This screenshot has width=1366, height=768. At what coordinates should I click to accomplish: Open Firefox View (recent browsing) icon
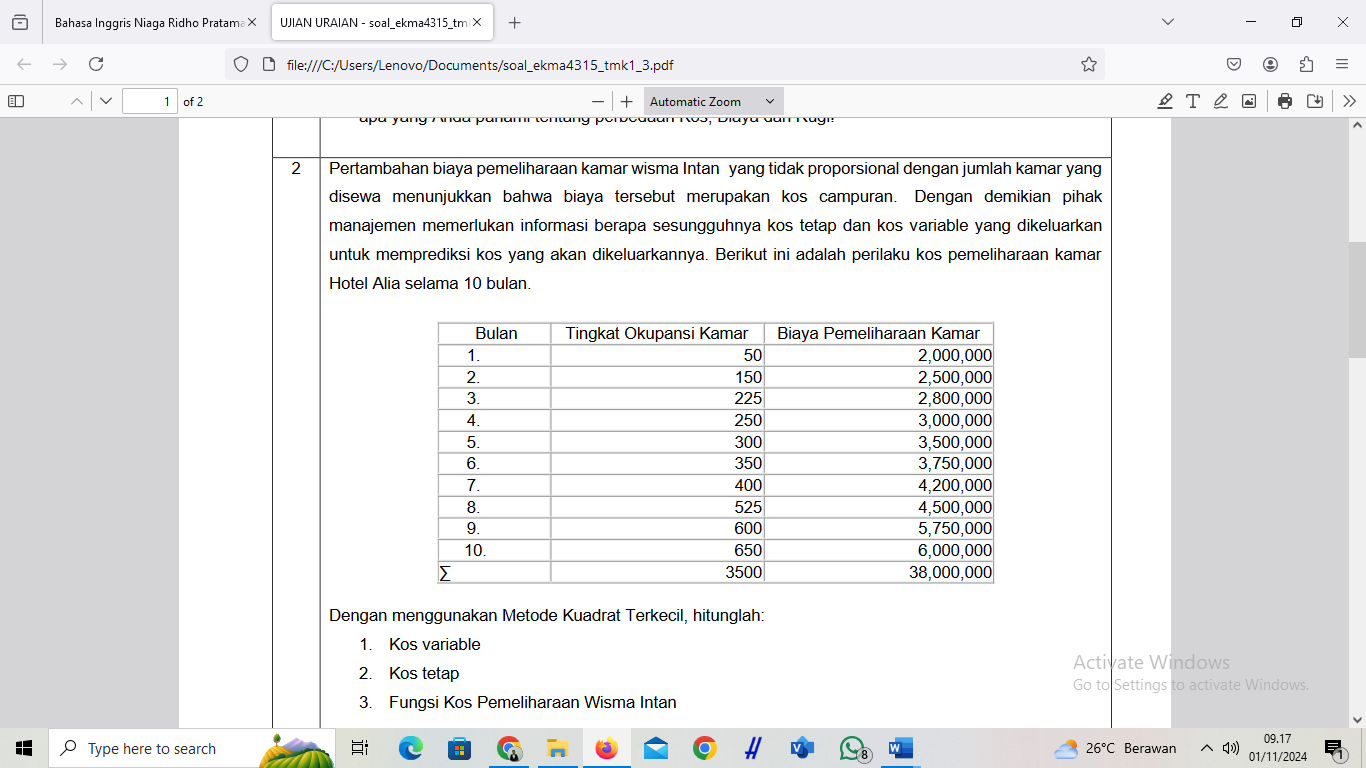tap(20, 22)
